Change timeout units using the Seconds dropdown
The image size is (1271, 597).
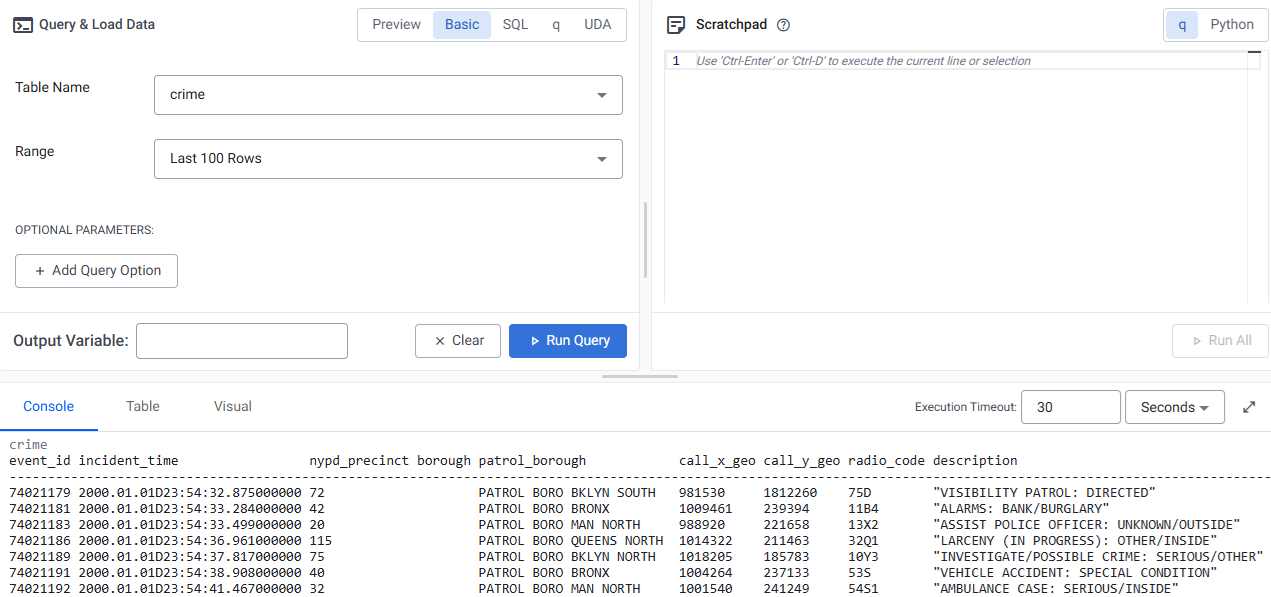tap(1174, 407)
